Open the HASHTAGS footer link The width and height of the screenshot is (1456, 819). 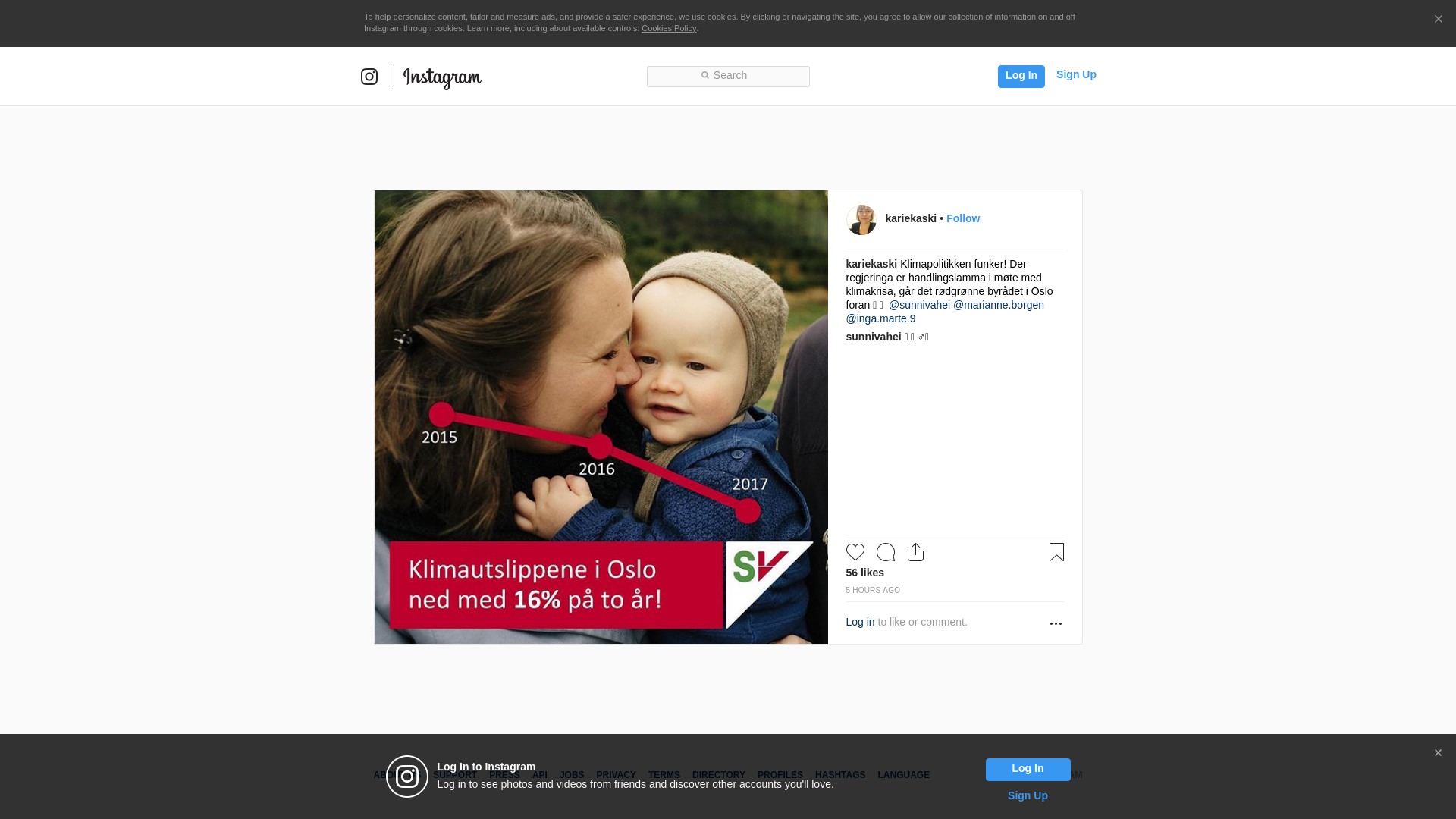pos(840,775)
